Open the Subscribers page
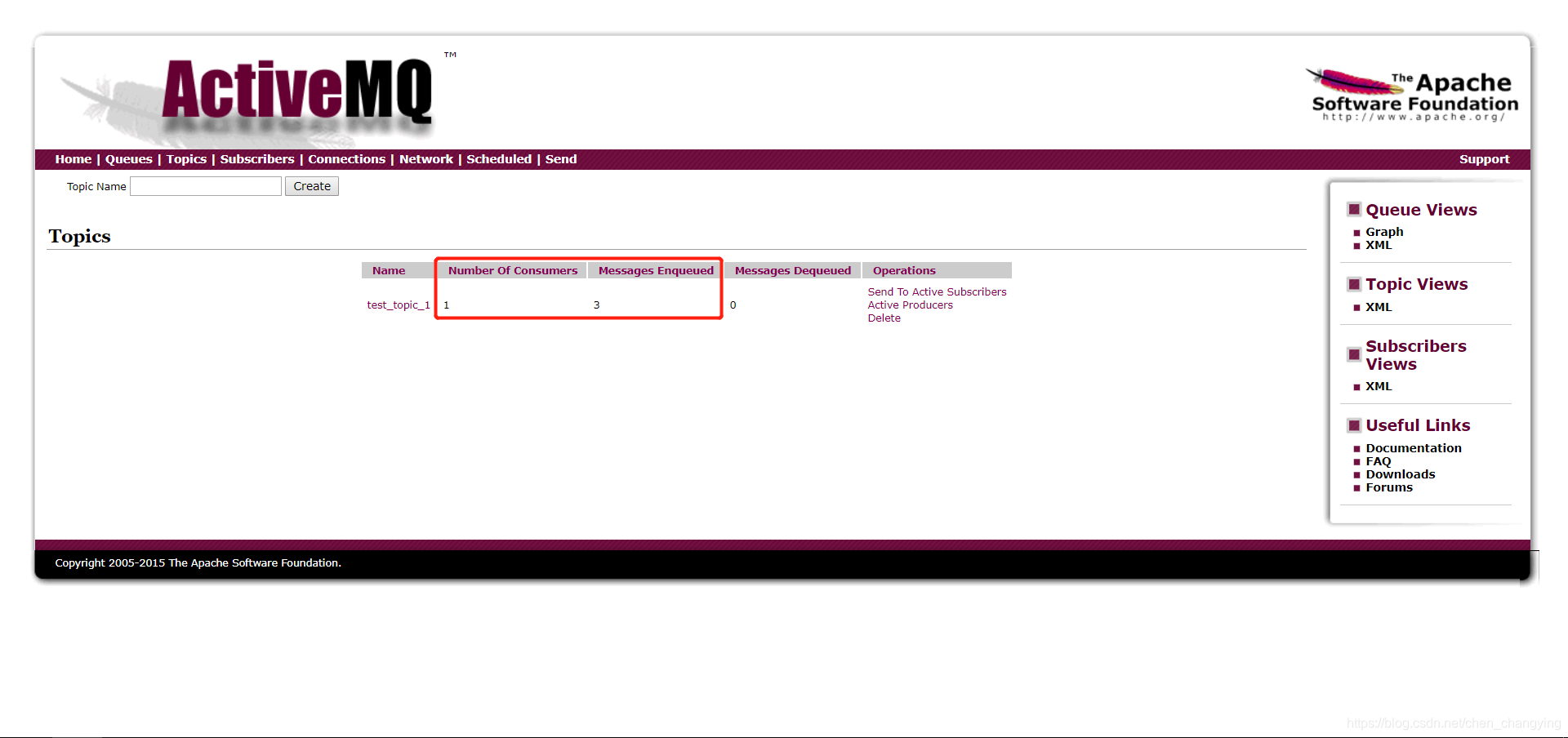 tap(257, 159)
